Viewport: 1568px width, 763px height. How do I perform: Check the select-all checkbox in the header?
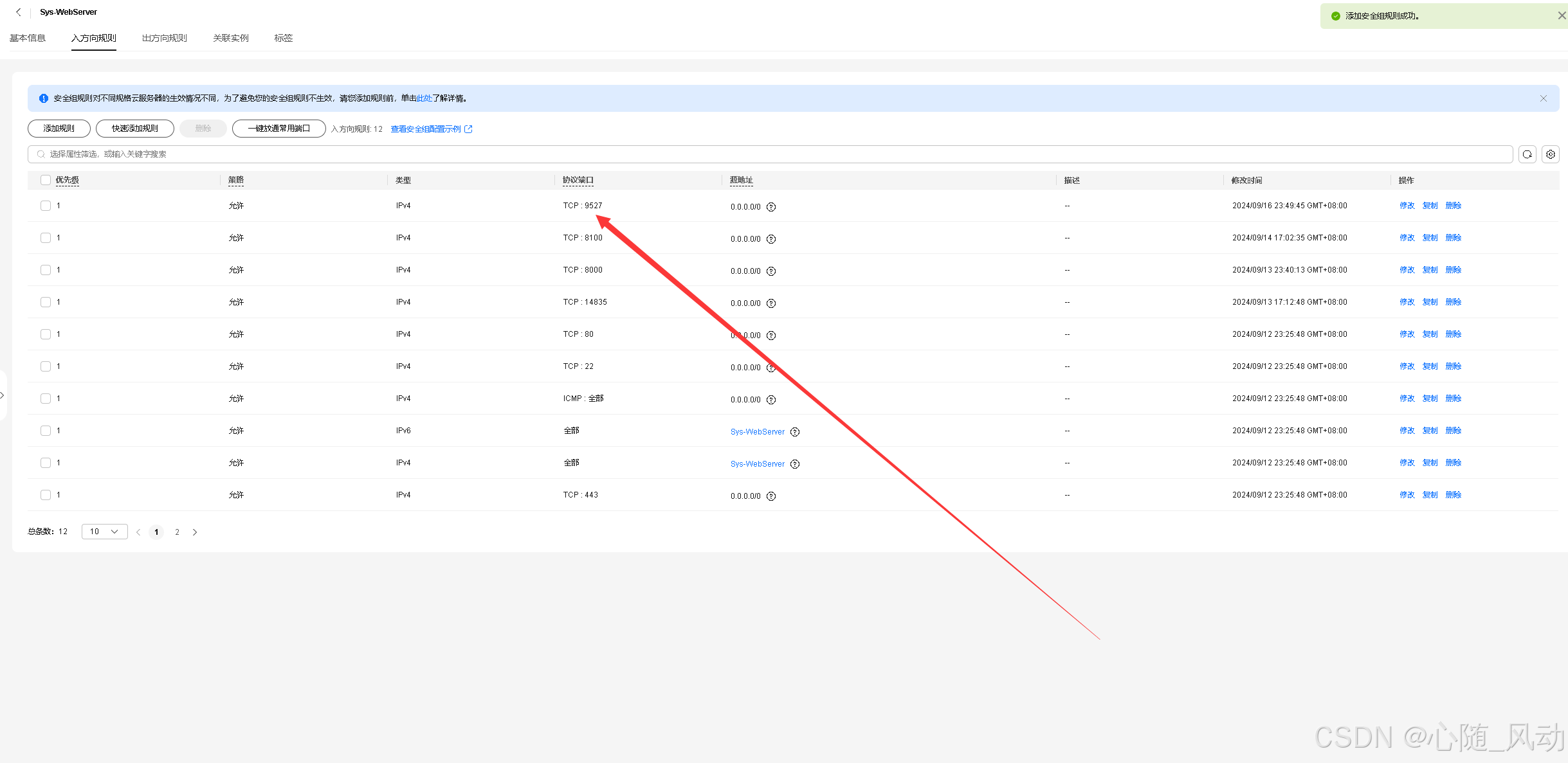46,180
